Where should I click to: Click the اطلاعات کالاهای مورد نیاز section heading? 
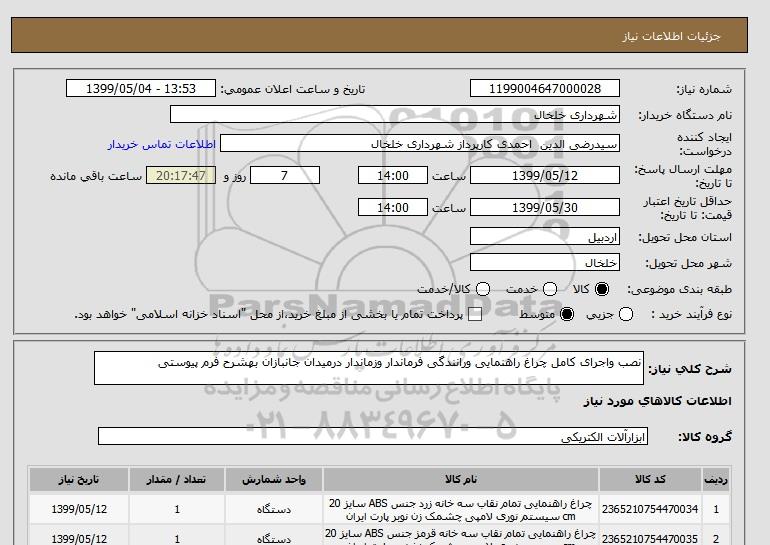point(658,401)
